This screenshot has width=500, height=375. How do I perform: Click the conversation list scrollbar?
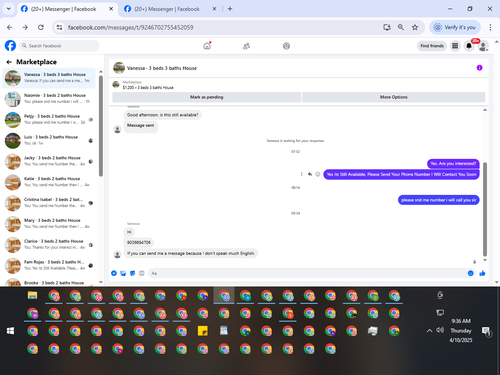coord(101,126)
